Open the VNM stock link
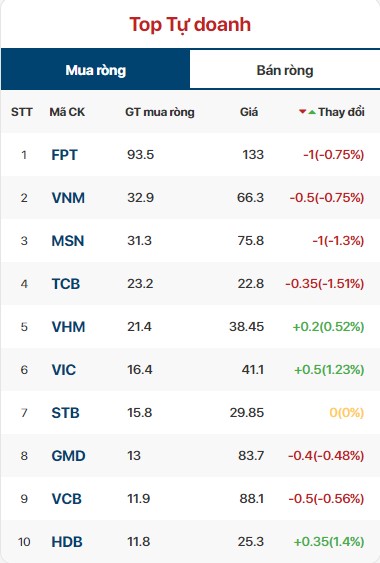 (68, 198)
